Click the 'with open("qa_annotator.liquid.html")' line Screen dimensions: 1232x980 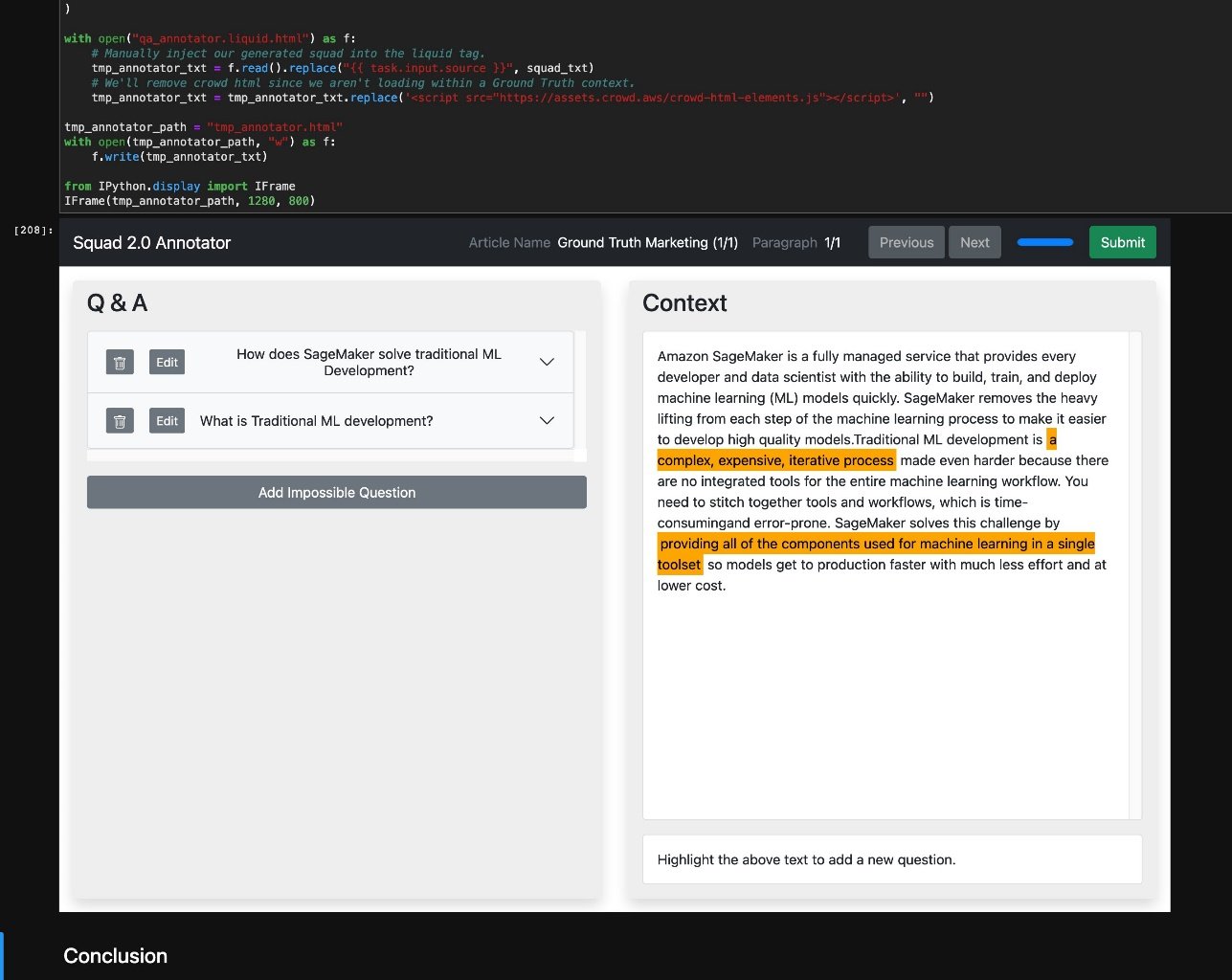[210, 38]
